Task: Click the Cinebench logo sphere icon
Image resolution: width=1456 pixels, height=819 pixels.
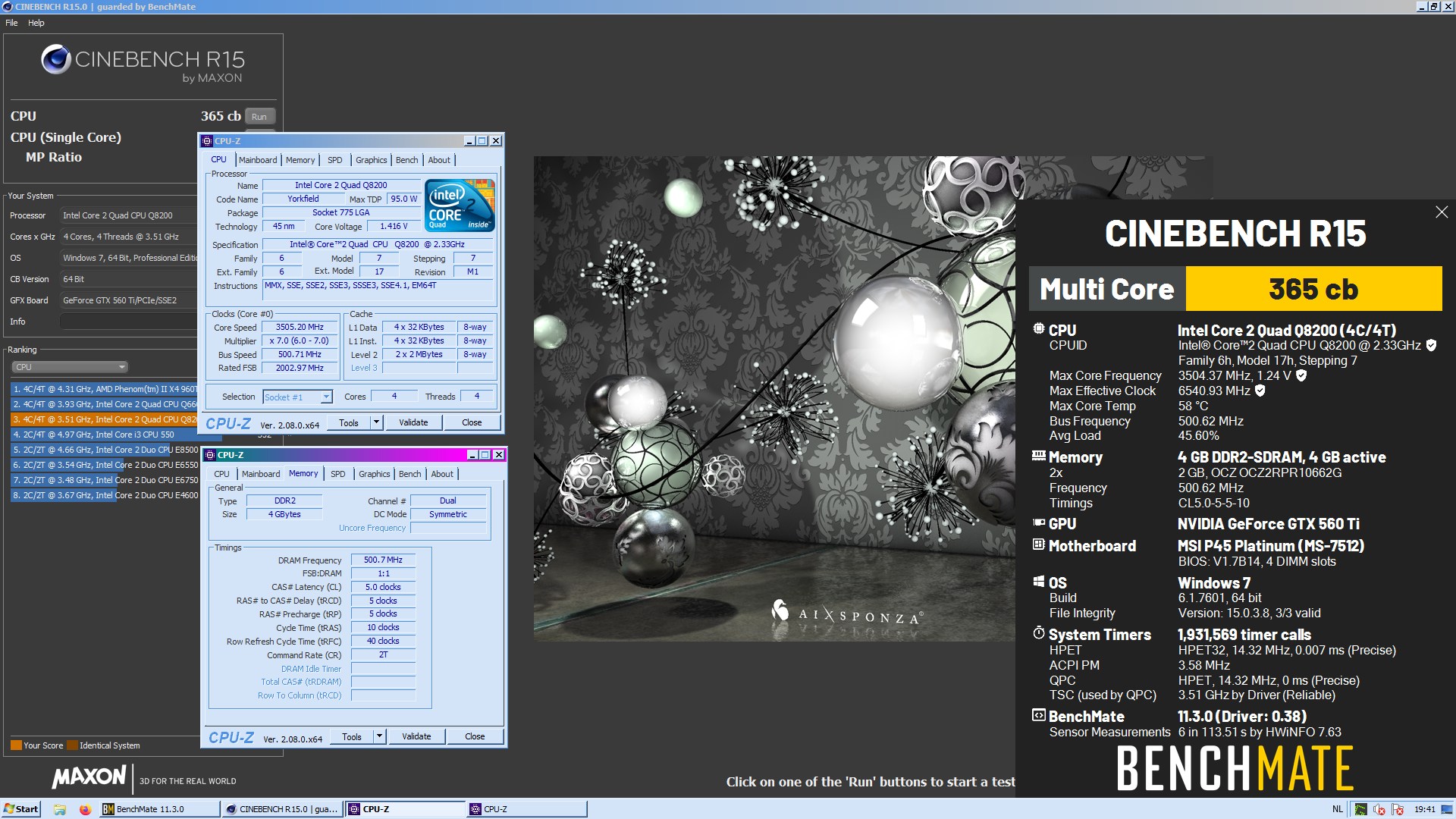Action: tap(55, 59)
